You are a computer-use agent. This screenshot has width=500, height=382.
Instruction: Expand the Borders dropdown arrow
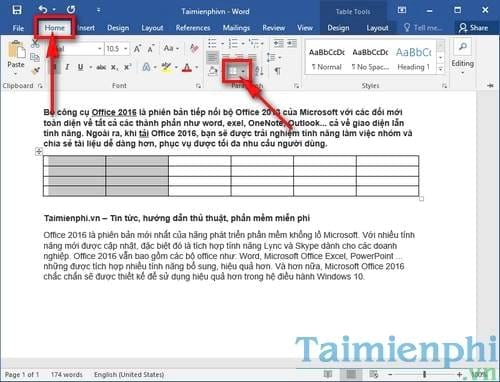[x=243, y=71]
